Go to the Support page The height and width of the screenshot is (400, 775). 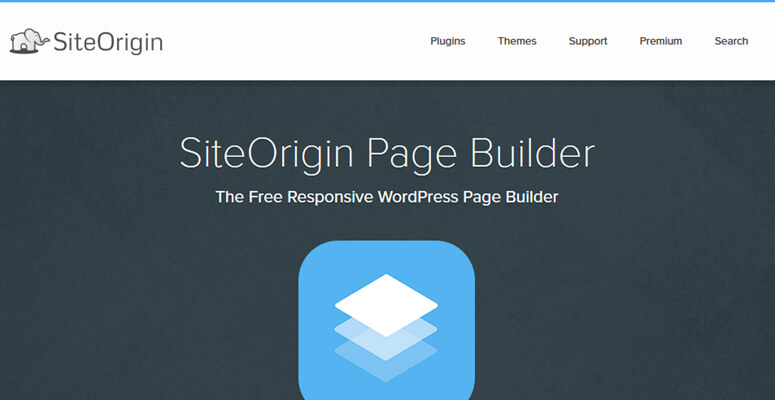588,41
